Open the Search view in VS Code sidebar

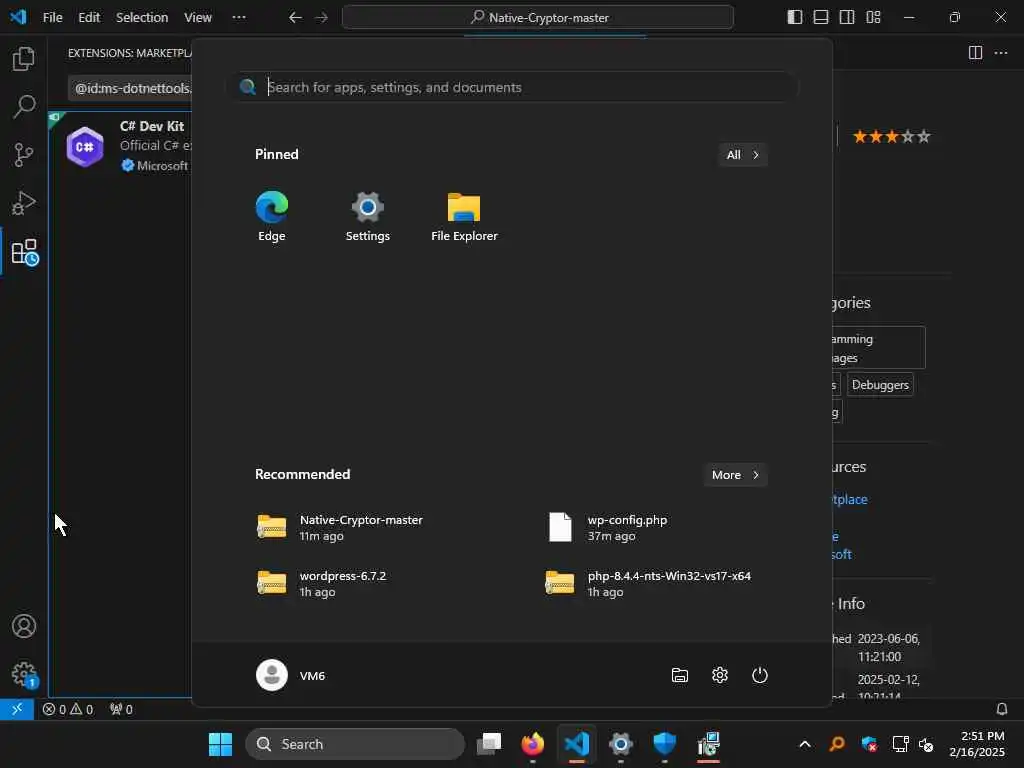click(24, 106)
